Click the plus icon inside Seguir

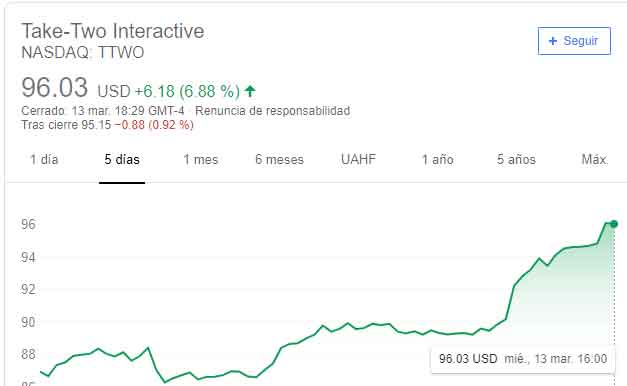click(553, 41)
